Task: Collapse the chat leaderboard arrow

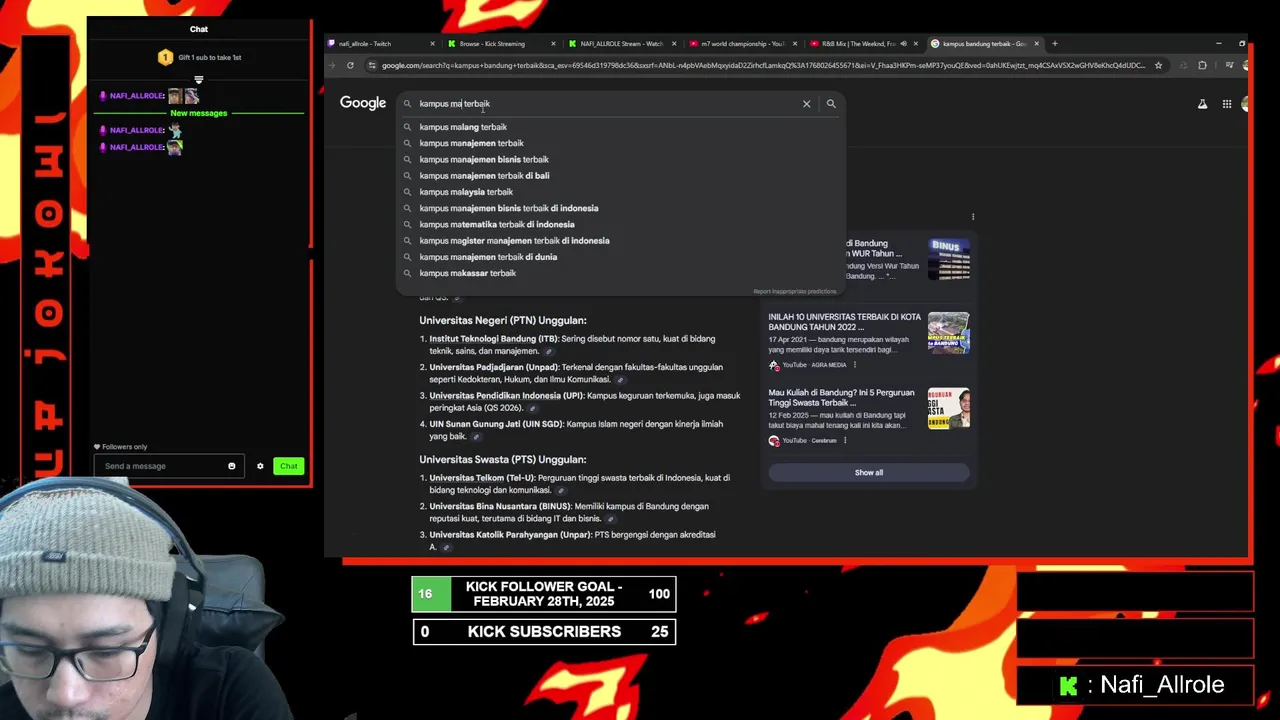Action: point(199,79)
